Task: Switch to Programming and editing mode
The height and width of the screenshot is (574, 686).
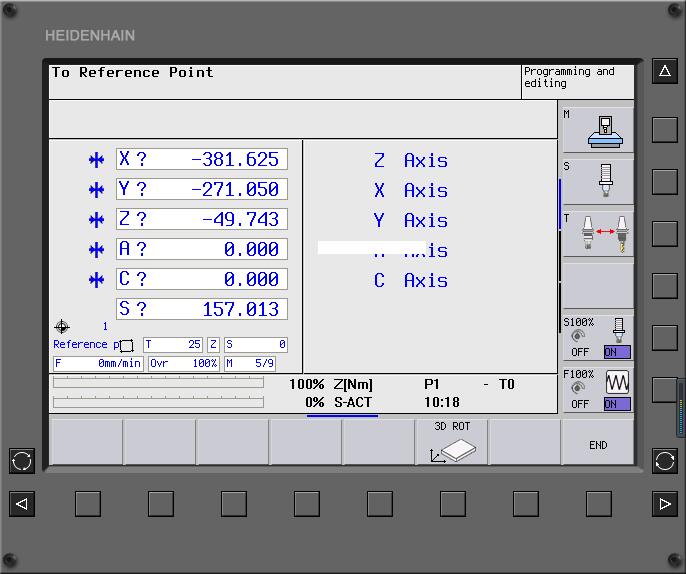Action: 577,78
